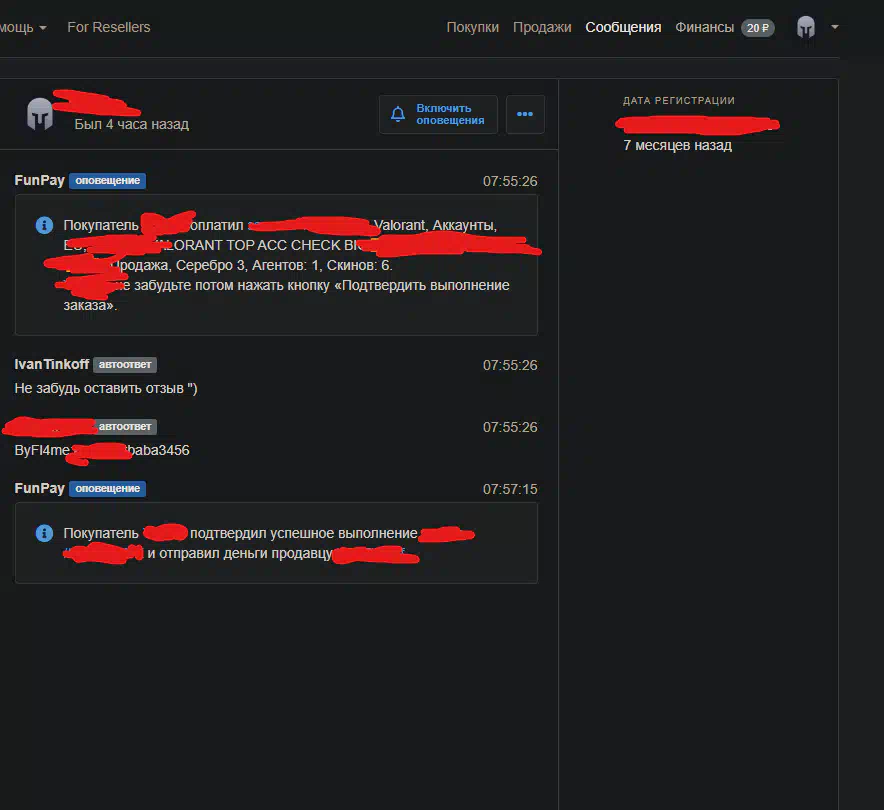Open Продажи section
The width and height of the screenshot is (884, 810).
click(x=542, y=27)
